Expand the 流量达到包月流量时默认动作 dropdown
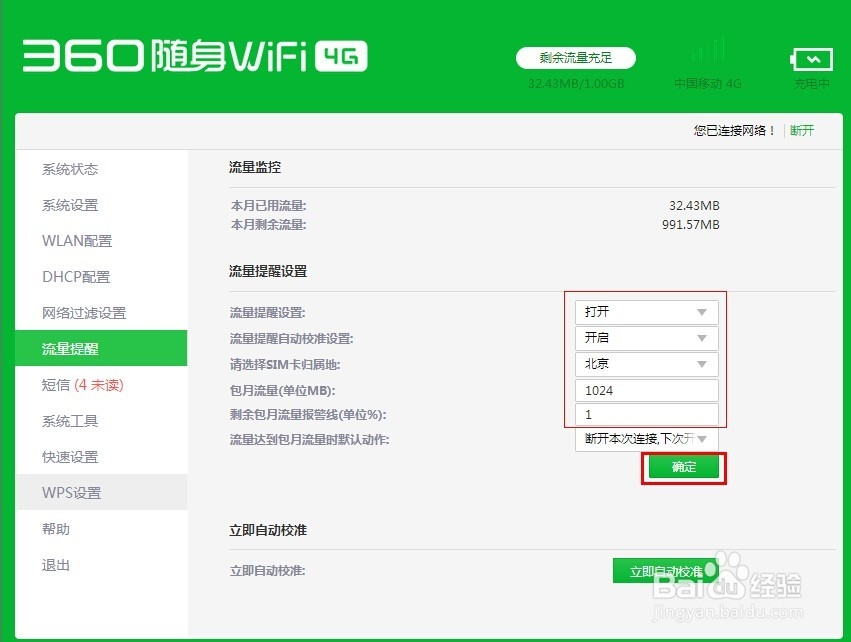 [x=646, y=439]
